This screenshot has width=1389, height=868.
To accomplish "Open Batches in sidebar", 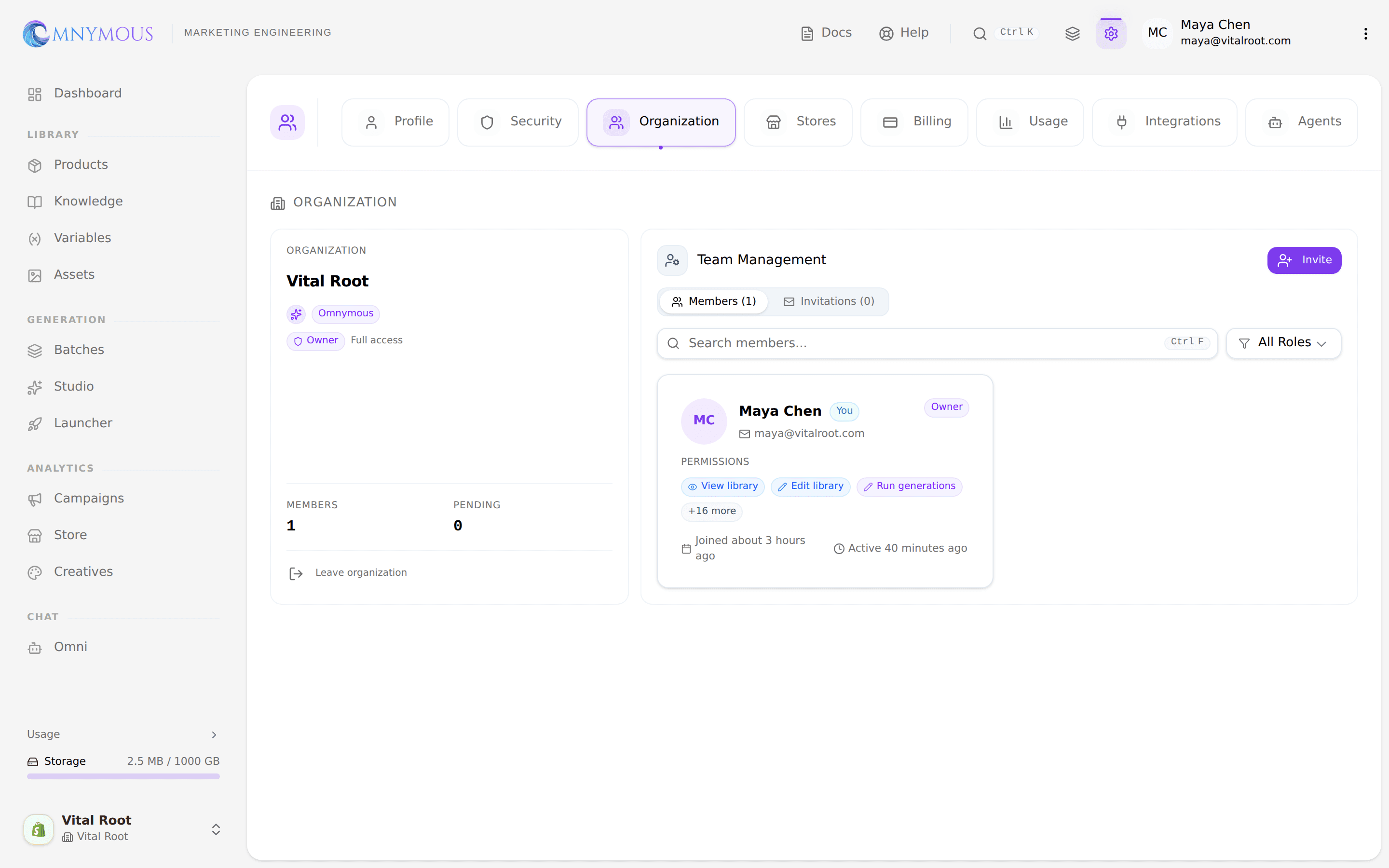I will (x=123, y=350).
